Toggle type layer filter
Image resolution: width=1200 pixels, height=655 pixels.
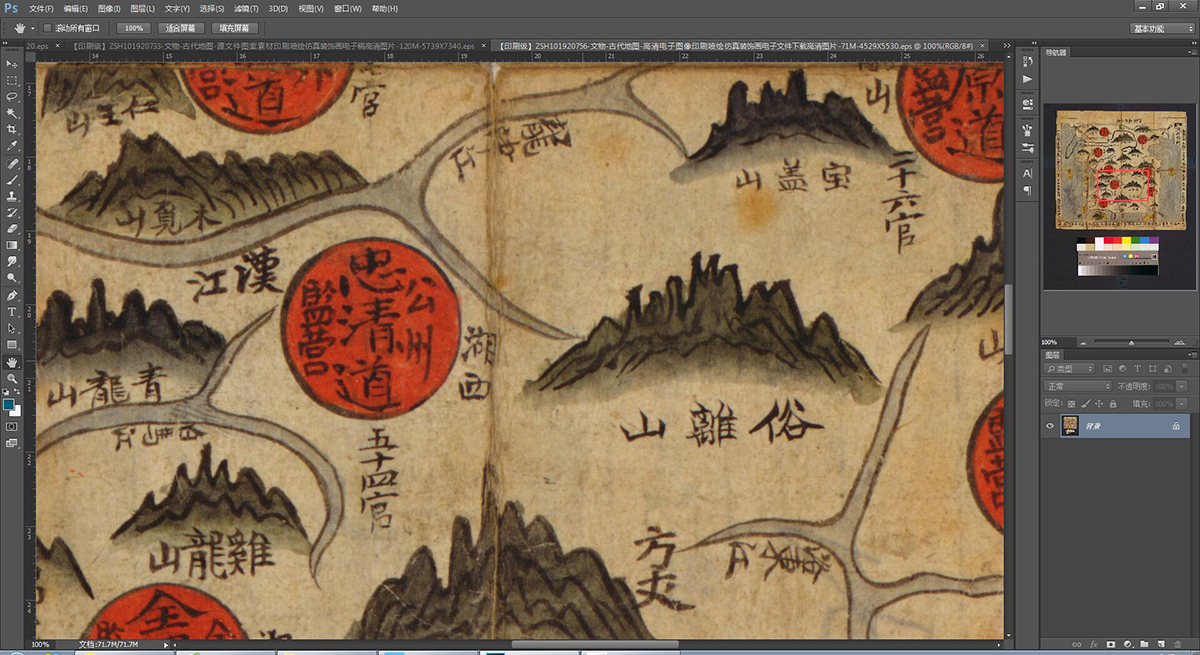pos(1136,369)
